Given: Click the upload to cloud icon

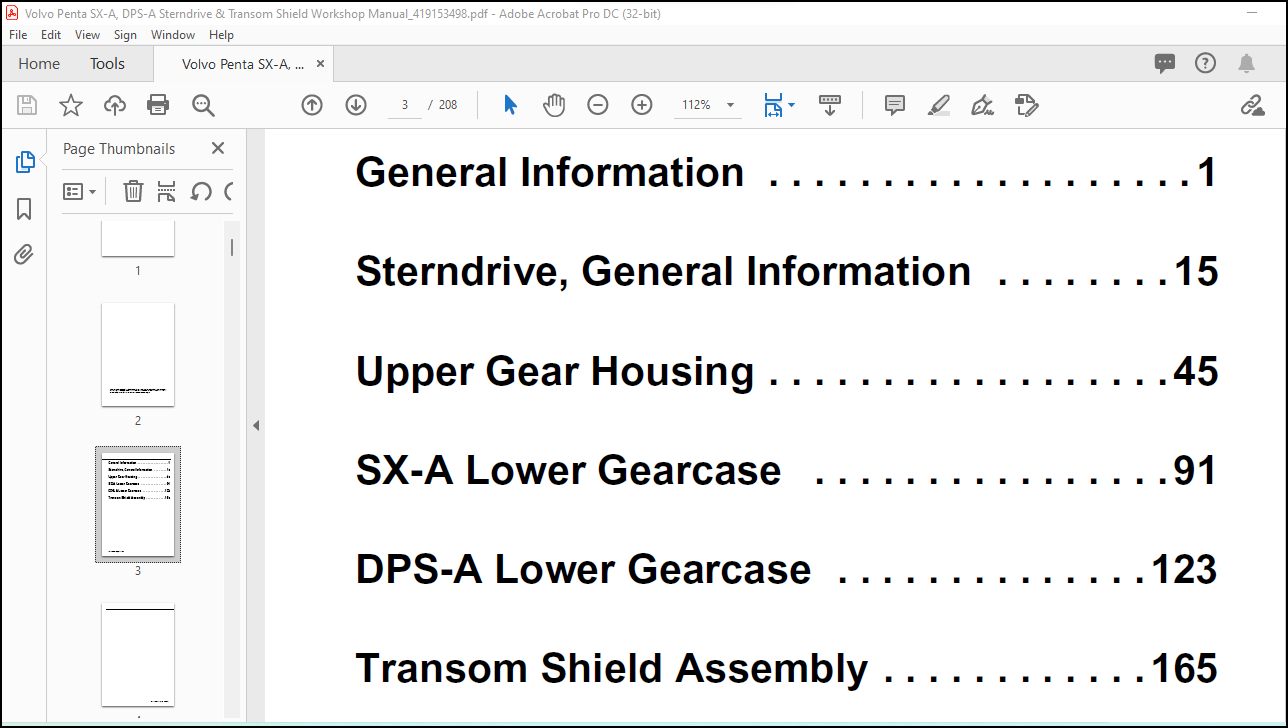Looking at the screenshot, I should point(115,105).
